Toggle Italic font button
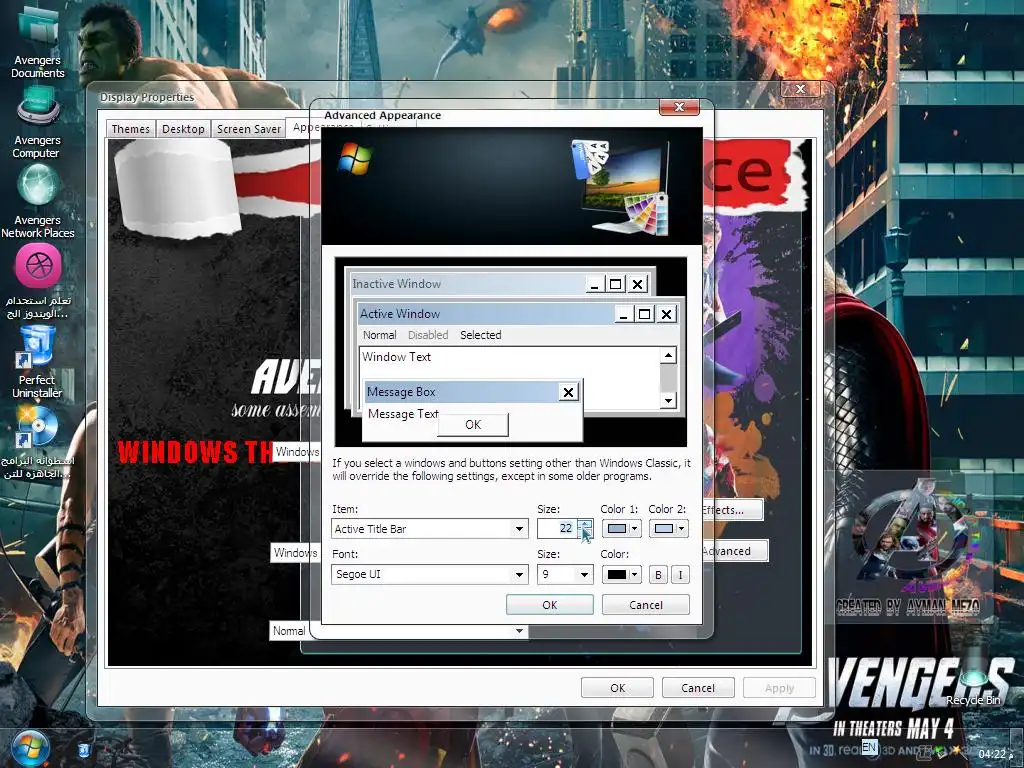This screenshot has width=1024, height=768. click(x=680, y=575)
